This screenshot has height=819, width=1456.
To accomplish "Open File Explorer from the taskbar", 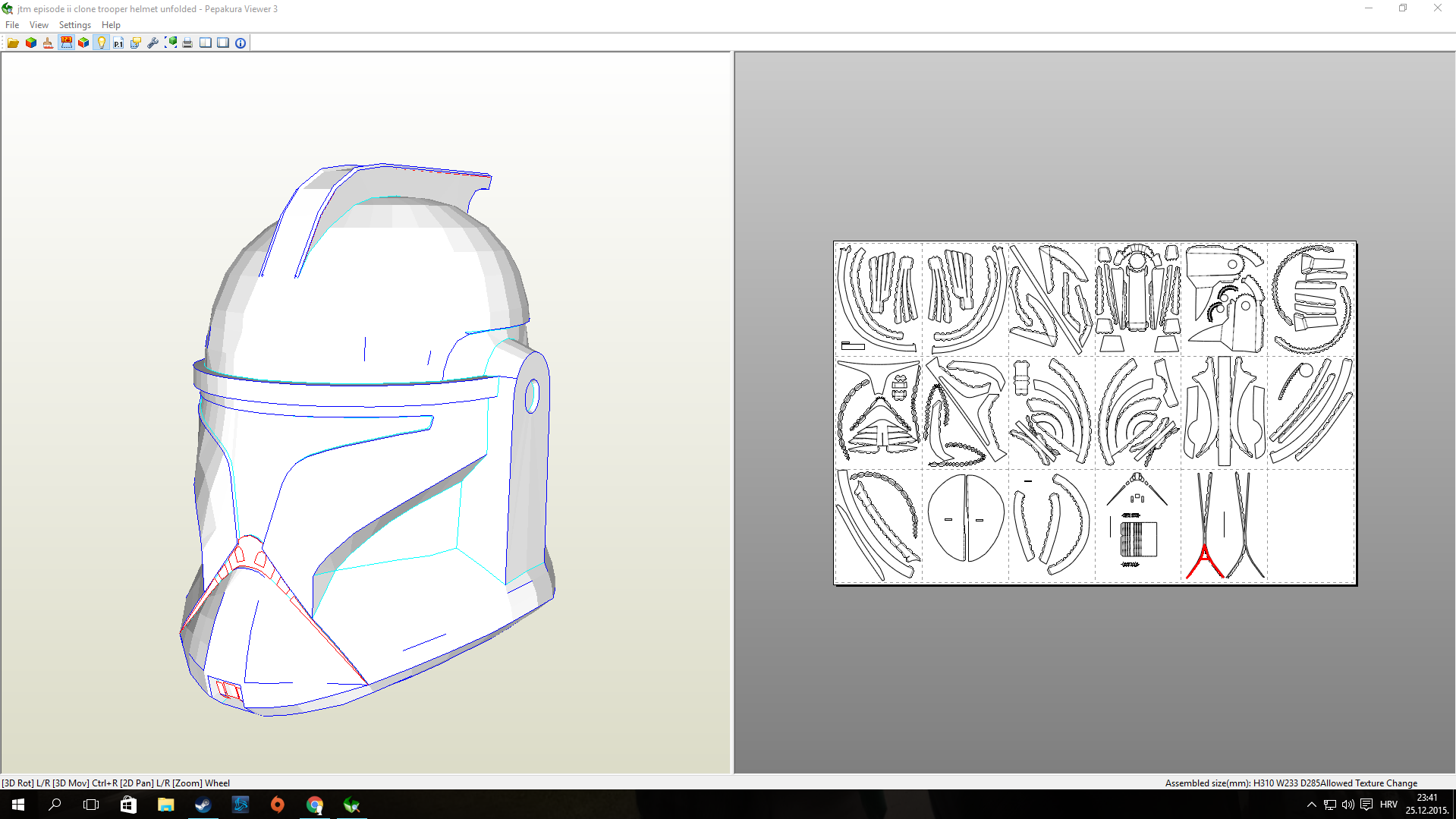I will (165, 805).
